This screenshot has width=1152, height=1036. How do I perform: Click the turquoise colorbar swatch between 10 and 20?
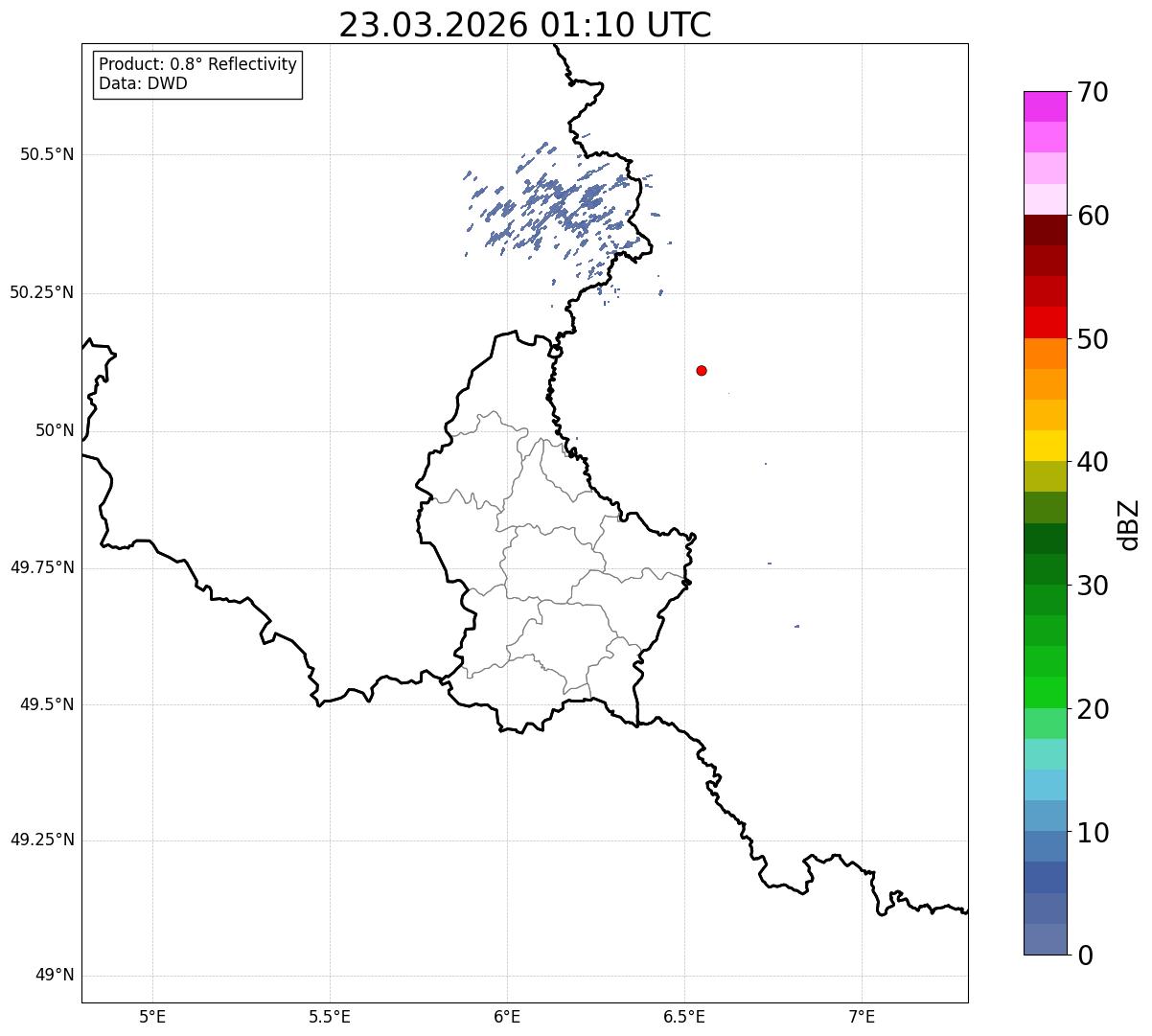tap(1045, 754)
